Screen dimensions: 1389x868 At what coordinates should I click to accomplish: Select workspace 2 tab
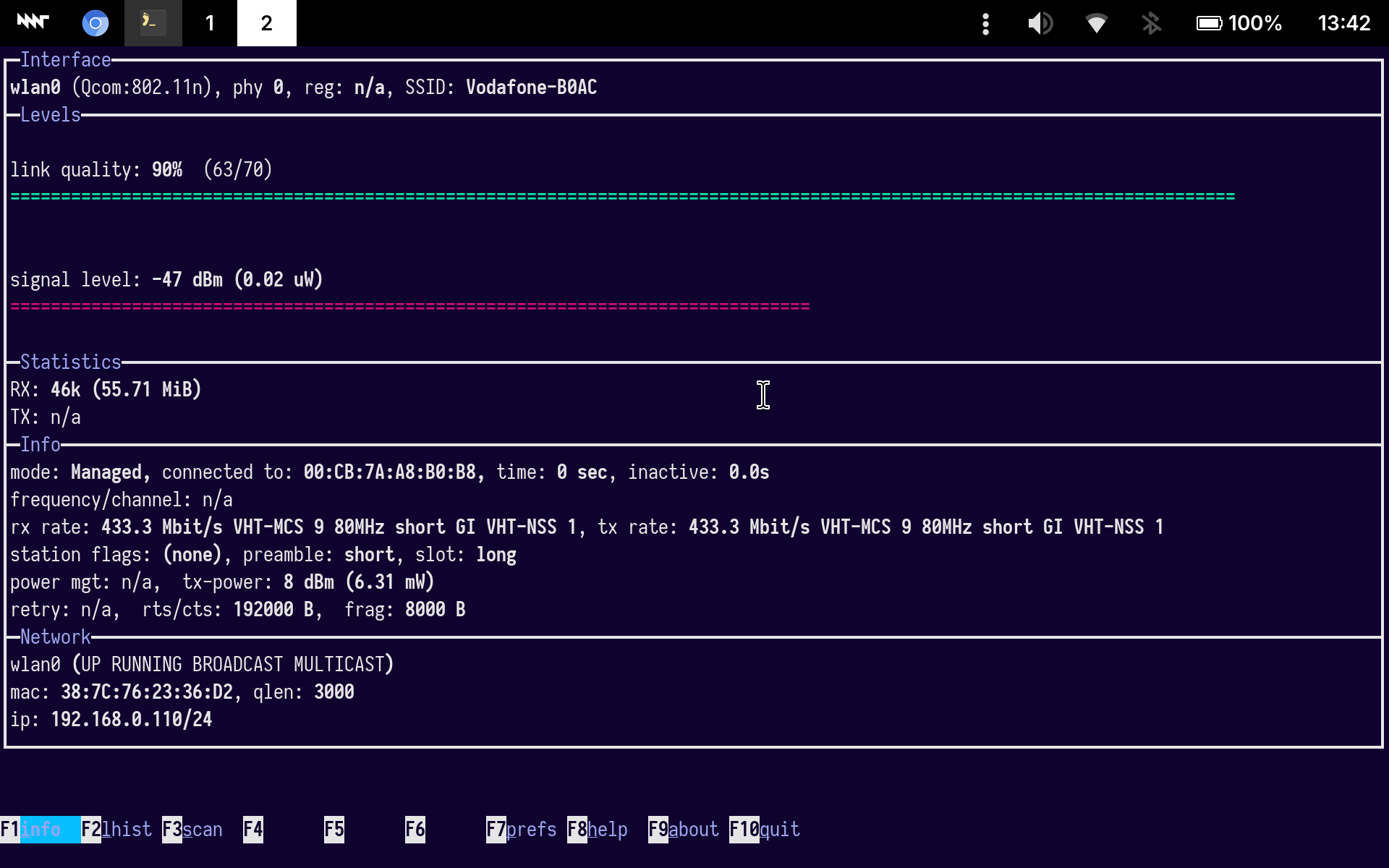[266, 23]
